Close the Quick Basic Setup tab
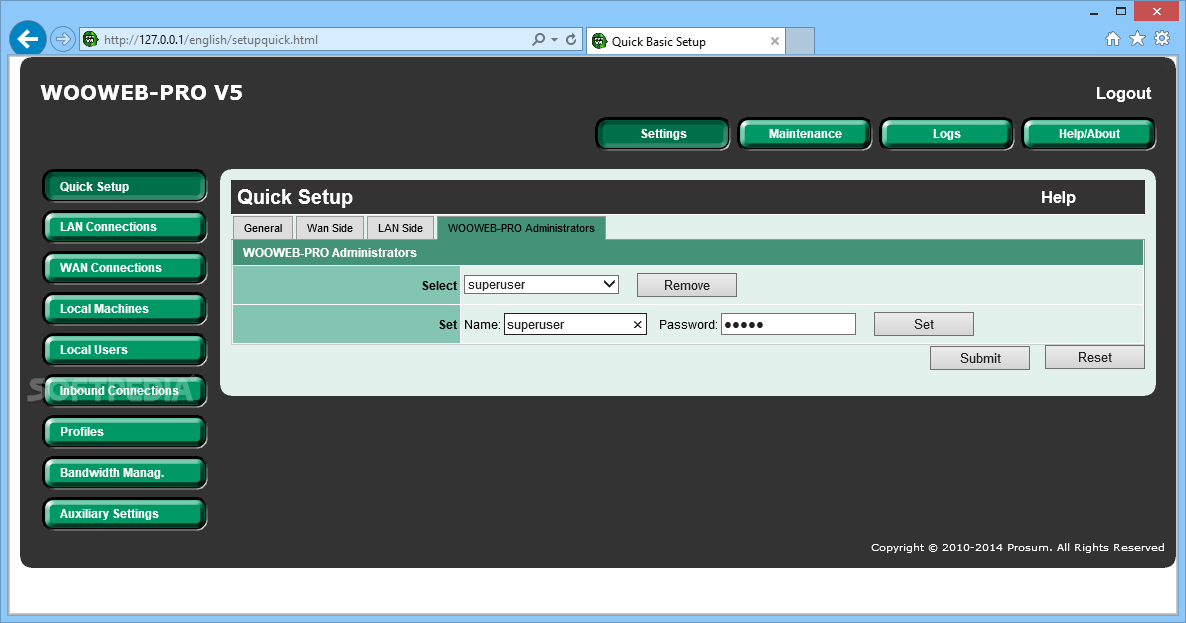Viewport: 1186px width, 623px height. click(x=775, y=42)
